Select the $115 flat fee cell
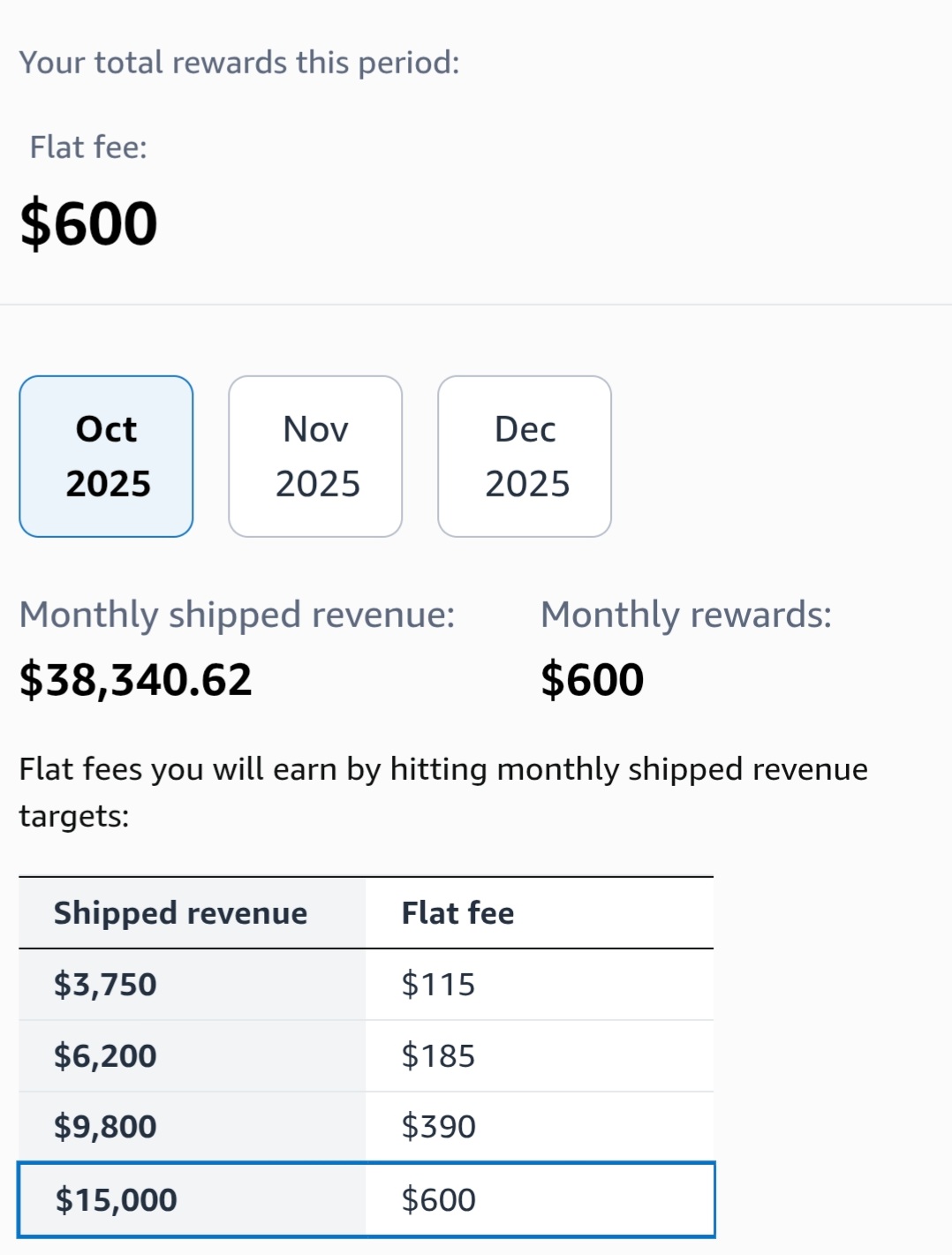 coord(438,985)
